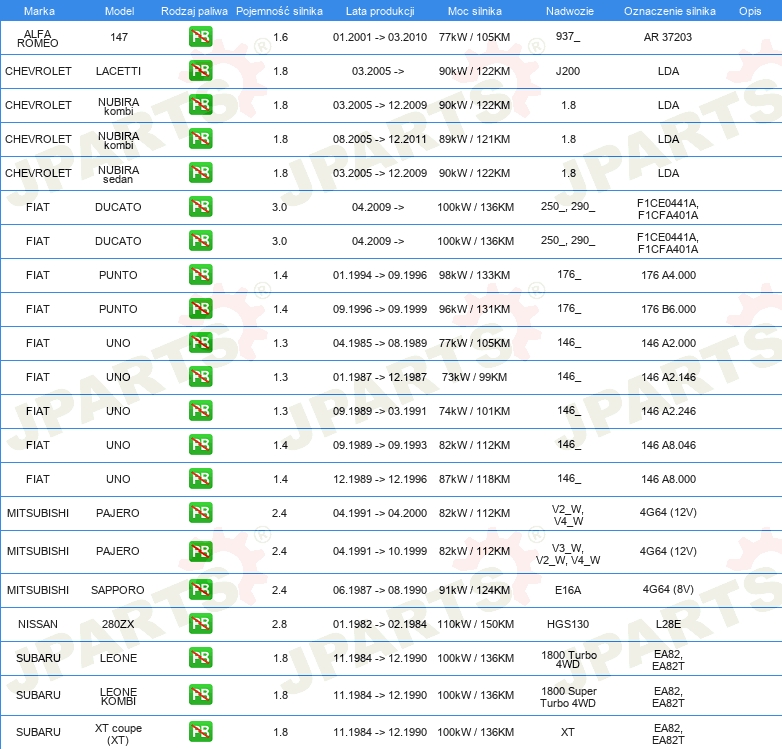Select the LACETTI model cell
This screenshot has width=782, height=749.
click(x=118, y=71)
